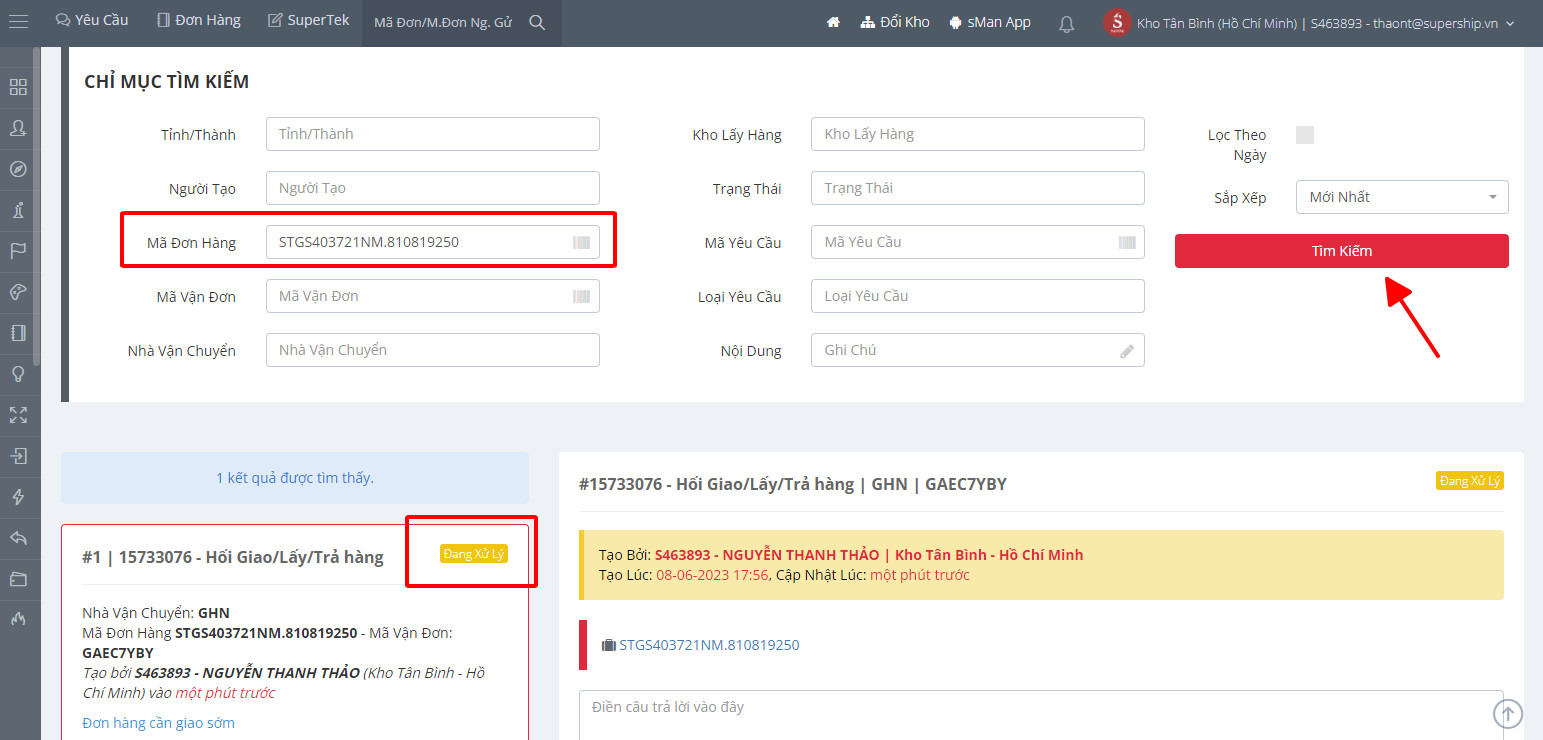Select the chess pawn icon in sidebar
This screenshot has height=740, width=1543.
coord(18,210)
